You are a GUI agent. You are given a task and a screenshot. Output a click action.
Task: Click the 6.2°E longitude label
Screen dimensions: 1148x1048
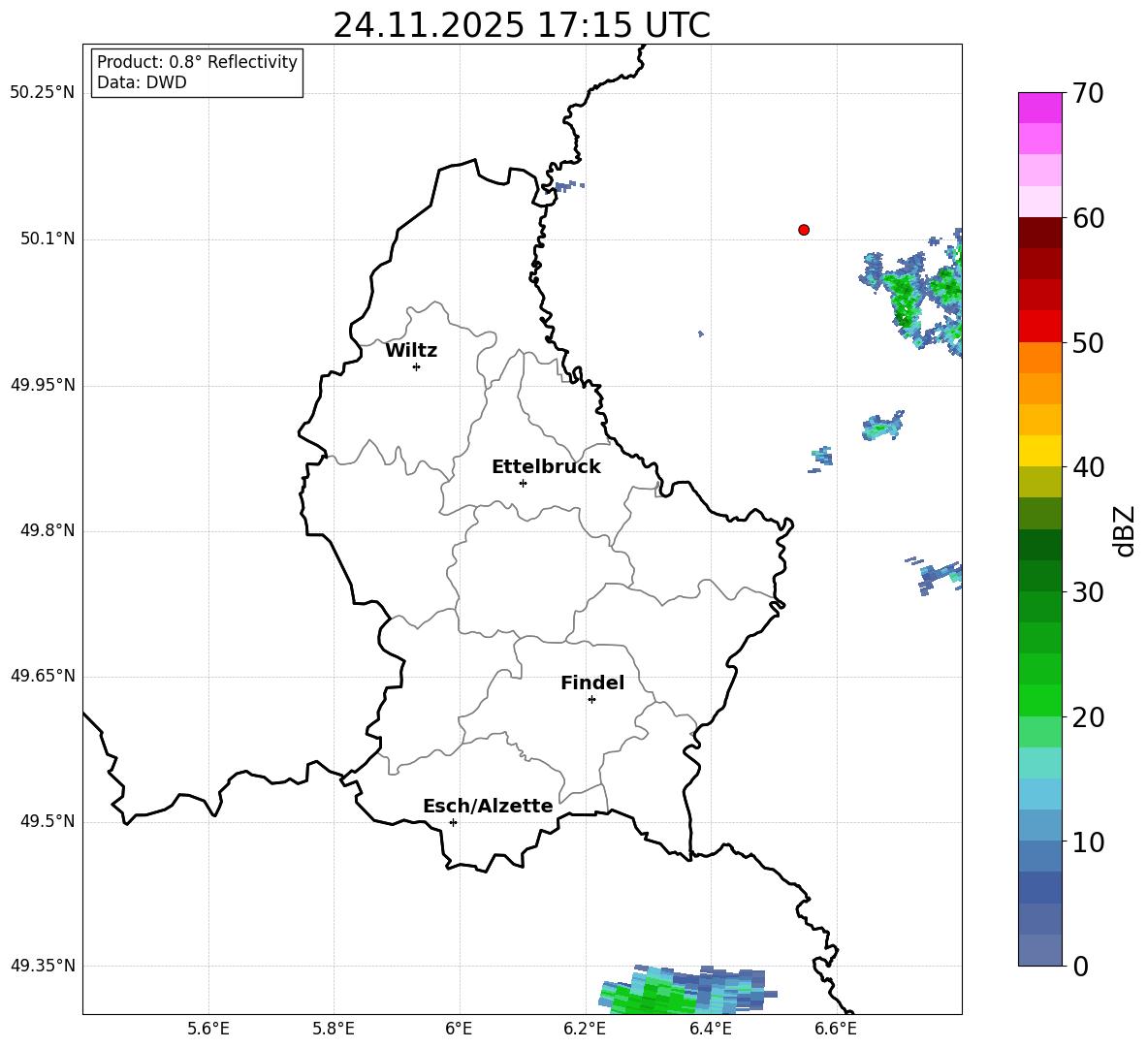(585, 1029)
